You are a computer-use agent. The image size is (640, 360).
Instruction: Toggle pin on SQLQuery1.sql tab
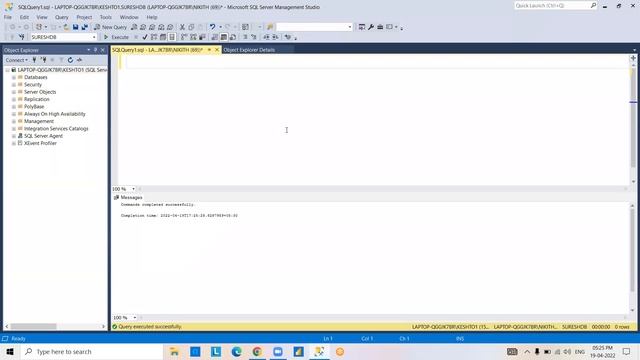pos(209,50)
